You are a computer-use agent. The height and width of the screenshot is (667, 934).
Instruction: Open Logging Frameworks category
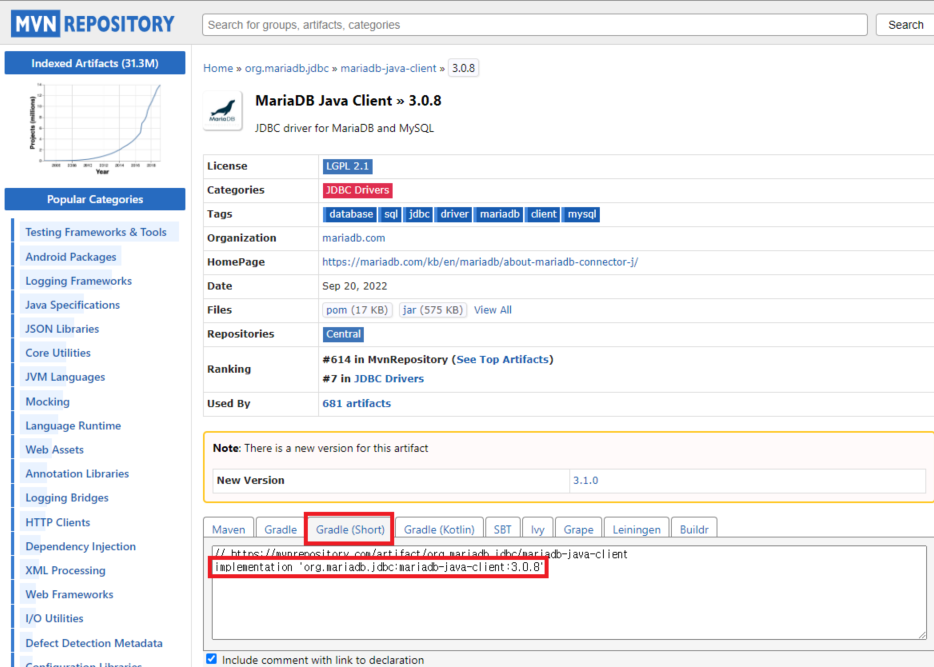[x=79, y=281]
